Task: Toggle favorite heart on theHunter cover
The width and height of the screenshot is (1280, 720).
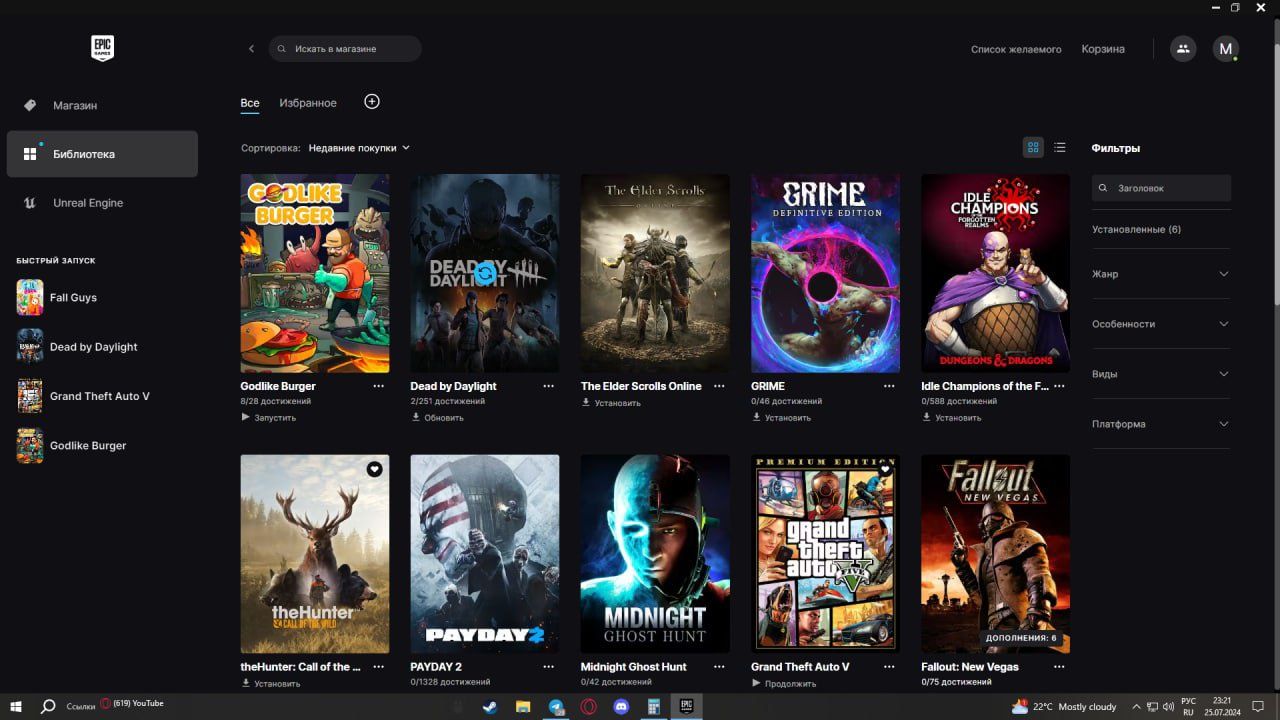Action: click(x=374, y=469)
